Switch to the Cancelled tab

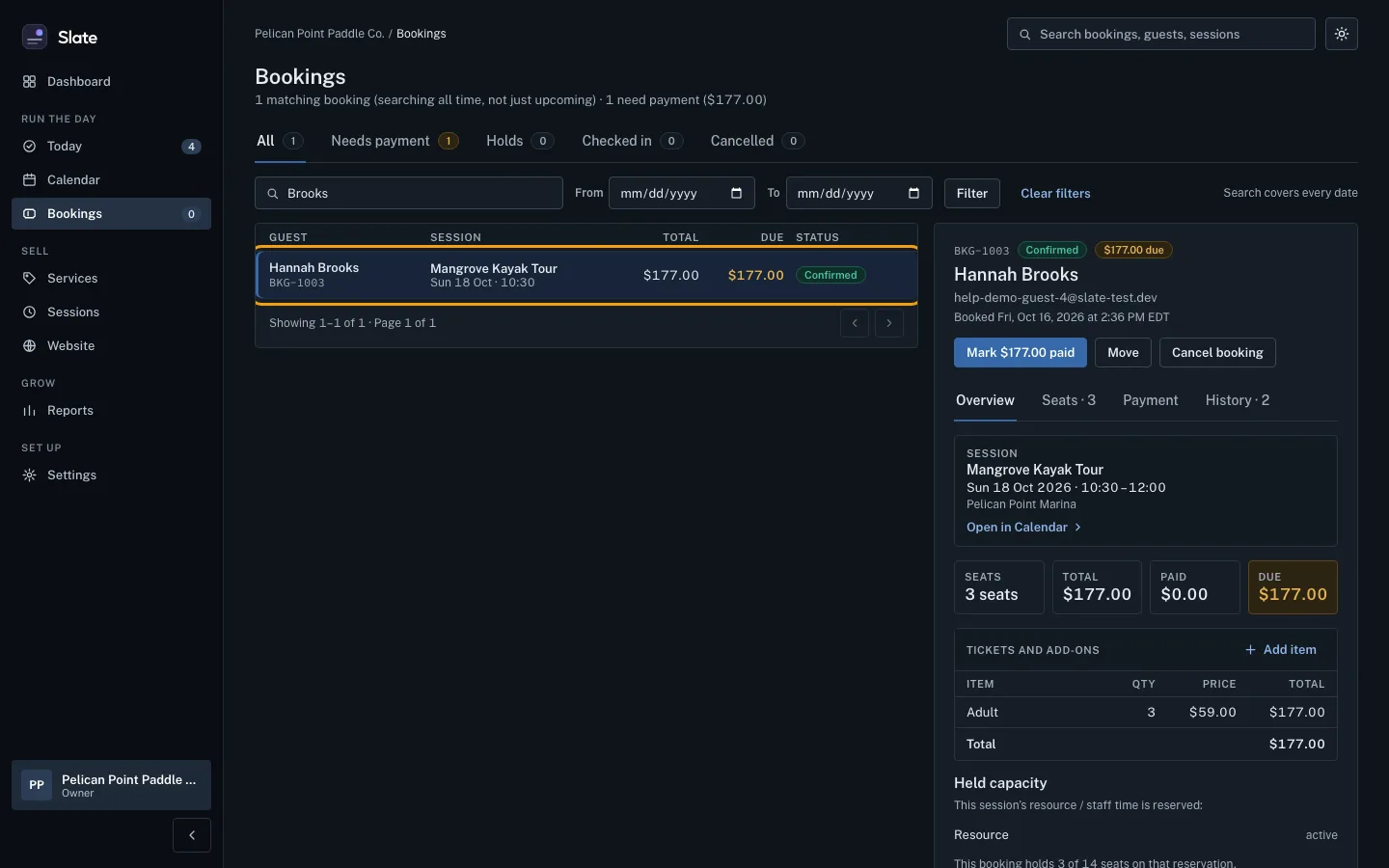click(x=757, y=142)
